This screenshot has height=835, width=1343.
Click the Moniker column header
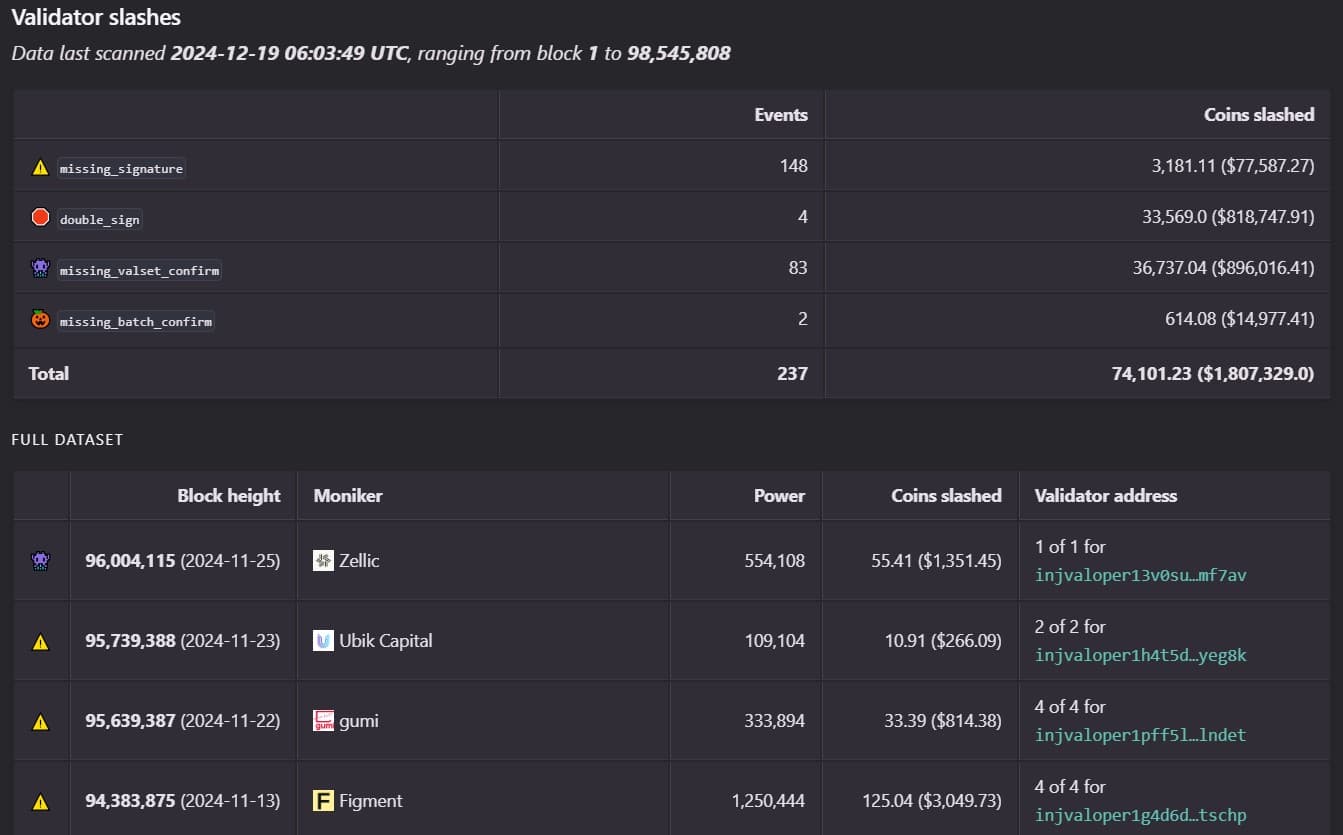click(x=348, y=496)
